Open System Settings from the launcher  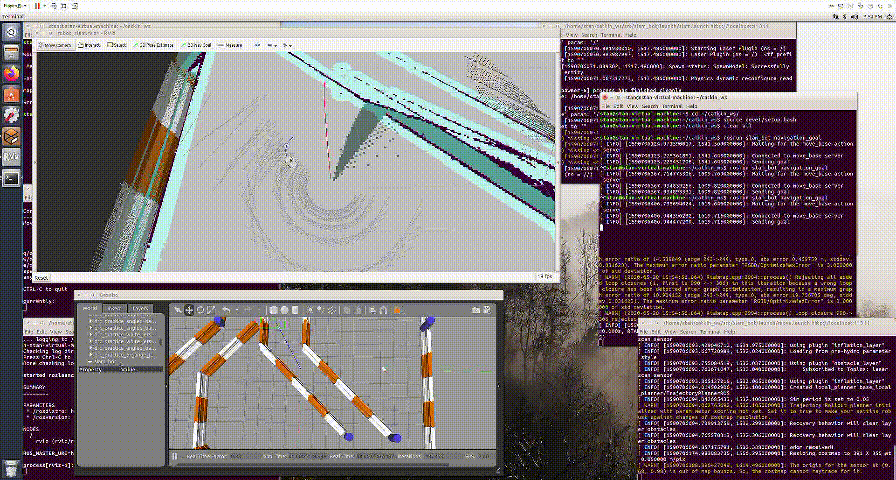point(11,115)
